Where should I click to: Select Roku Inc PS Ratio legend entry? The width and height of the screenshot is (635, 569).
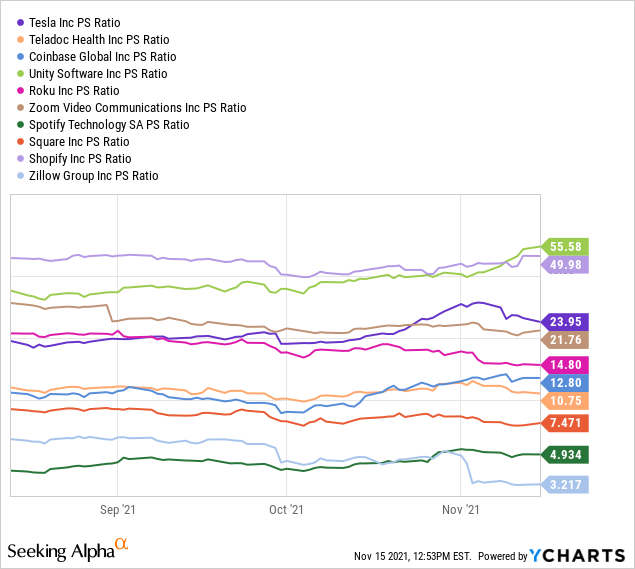click(78, 90)
